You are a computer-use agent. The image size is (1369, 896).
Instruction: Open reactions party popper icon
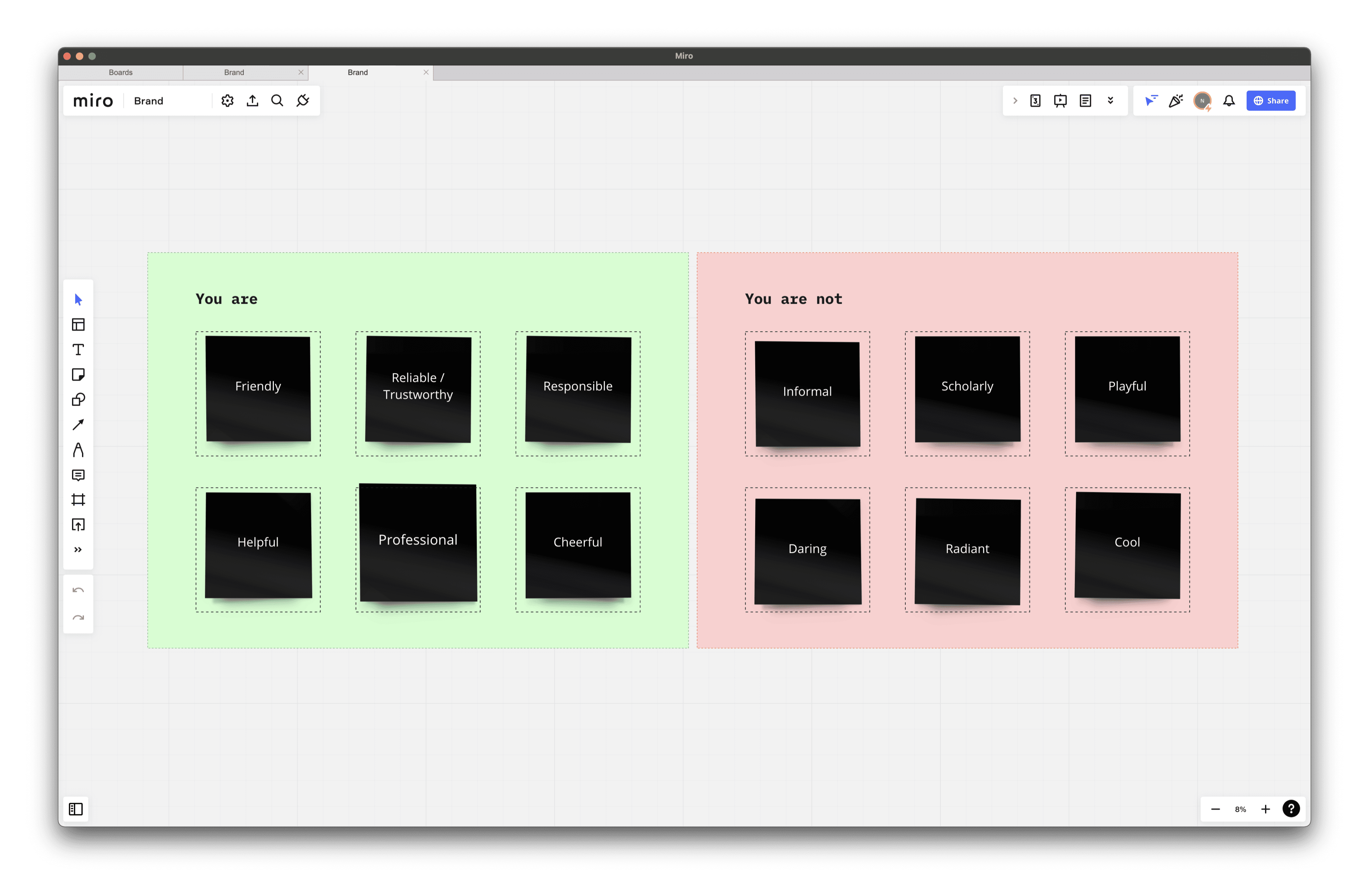(x=1176, y=101)
